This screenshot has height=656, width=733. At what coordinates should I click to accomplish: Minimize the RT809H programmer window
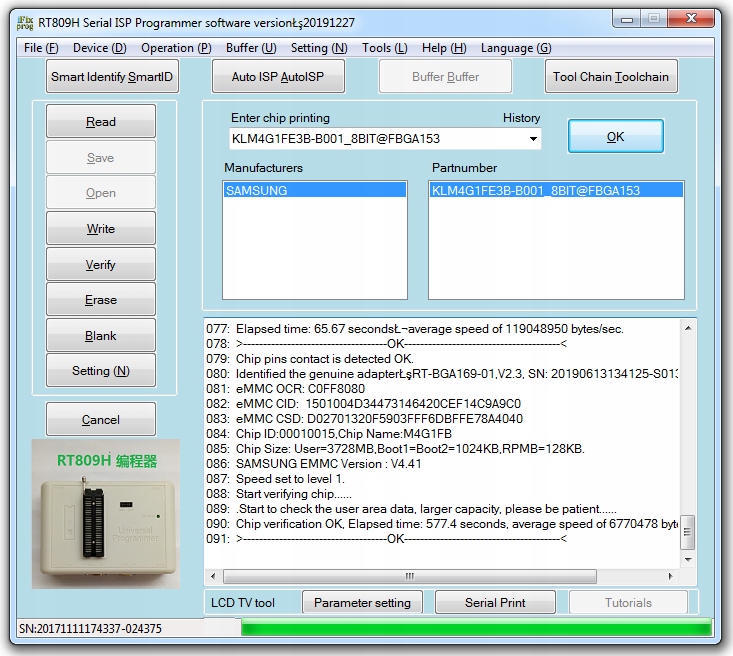(627, 19)
